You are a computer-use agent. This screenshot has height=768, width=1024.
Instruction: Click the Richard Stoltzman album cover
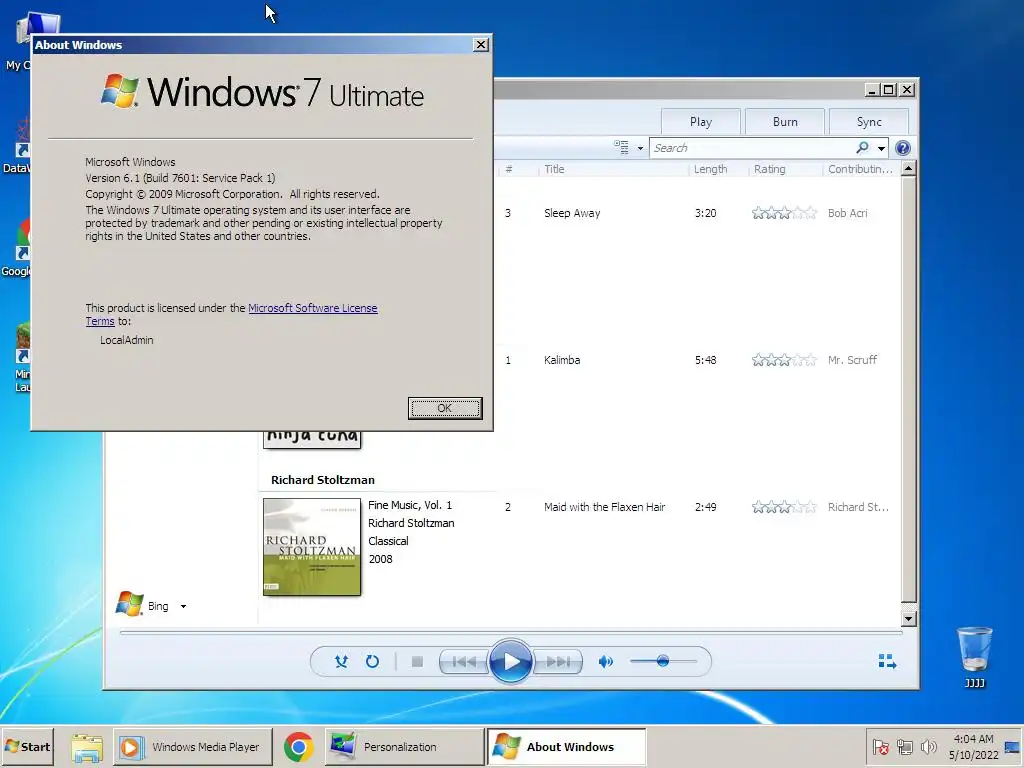[x=312, y=547]
